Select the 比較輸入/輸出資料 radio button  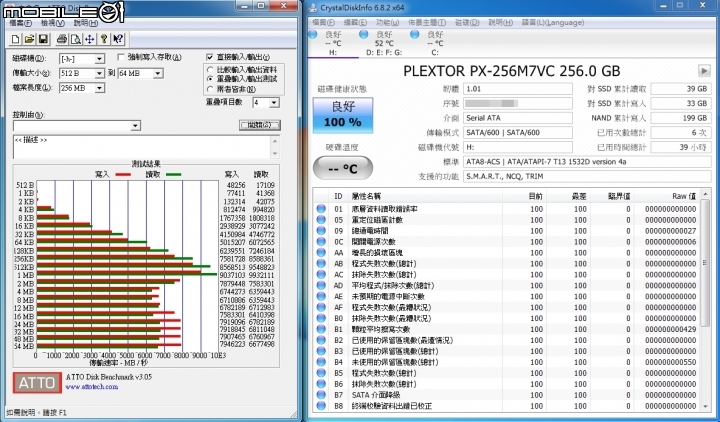210,70
